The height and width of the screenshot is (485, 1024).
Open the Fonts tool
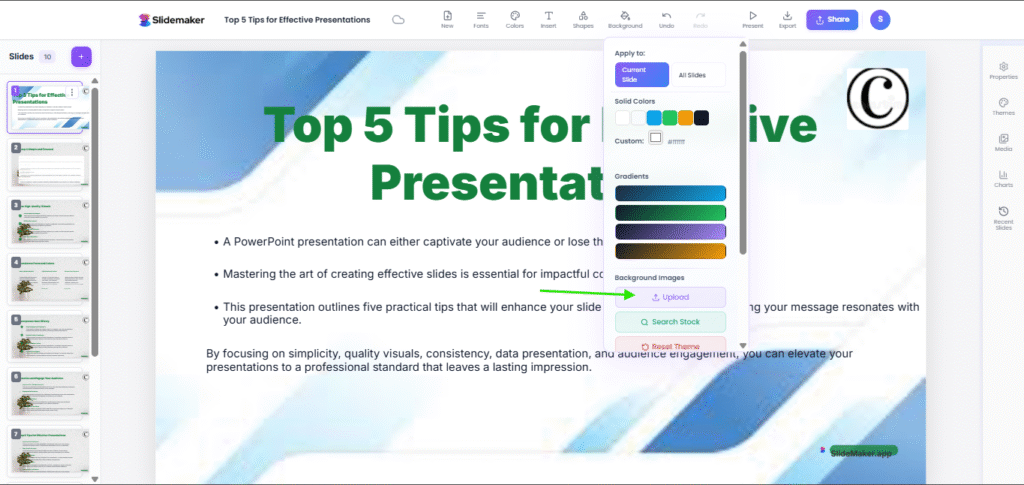tap(481, 19)
